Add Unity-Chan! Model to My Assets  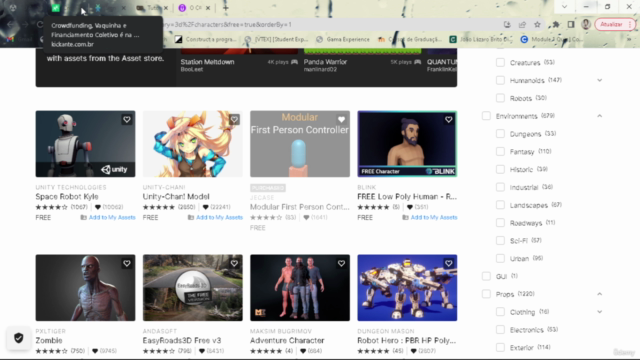tap(219, 218)
